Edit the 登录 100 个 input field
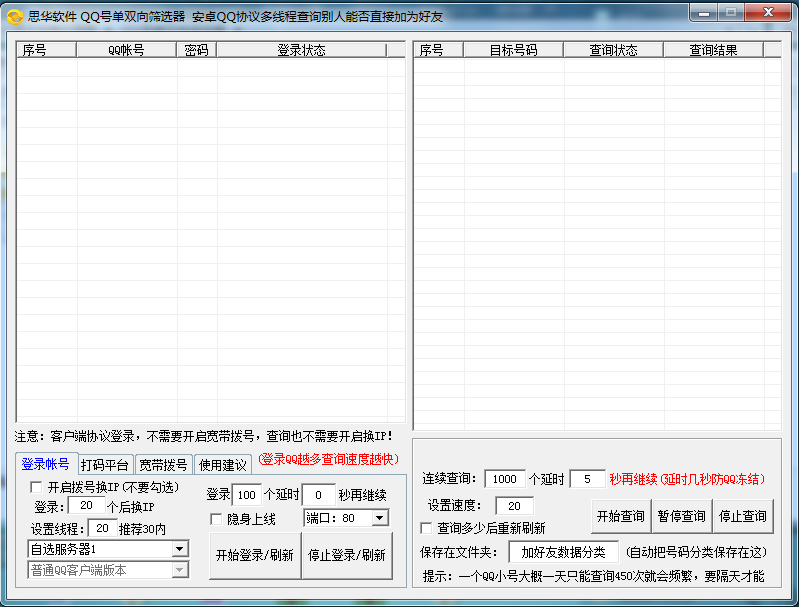799x607 pixels. (247, 494)
